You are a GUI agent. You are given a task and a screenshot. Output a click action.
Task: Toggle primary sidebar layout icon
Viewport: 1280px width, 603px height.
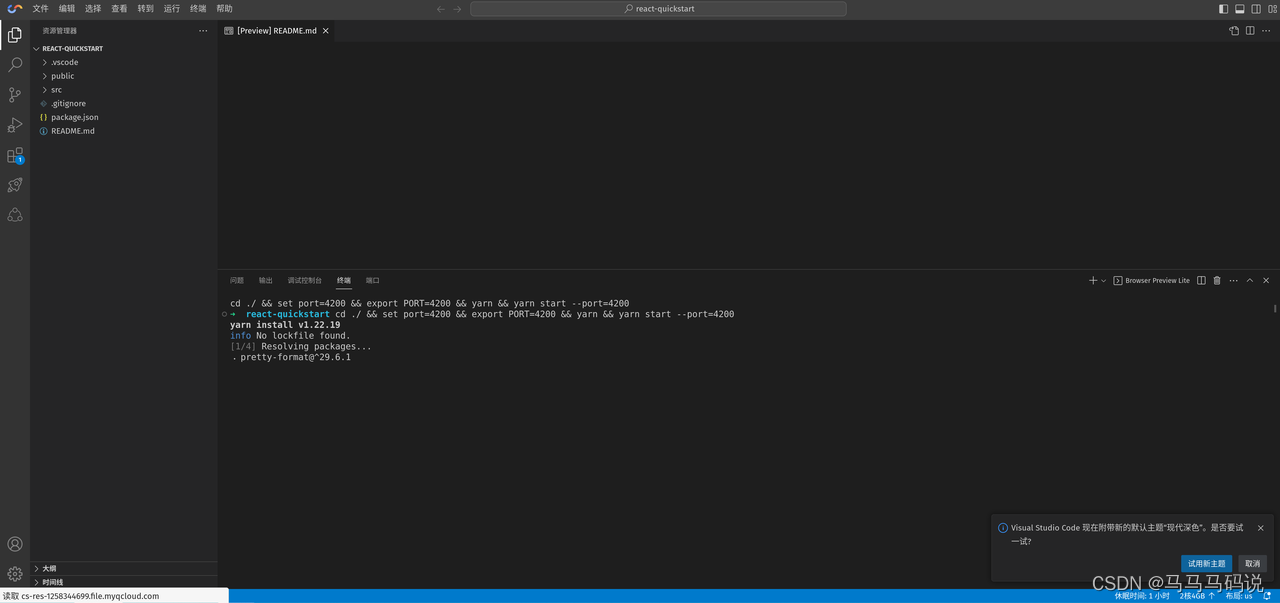[x=1223, y=9]
